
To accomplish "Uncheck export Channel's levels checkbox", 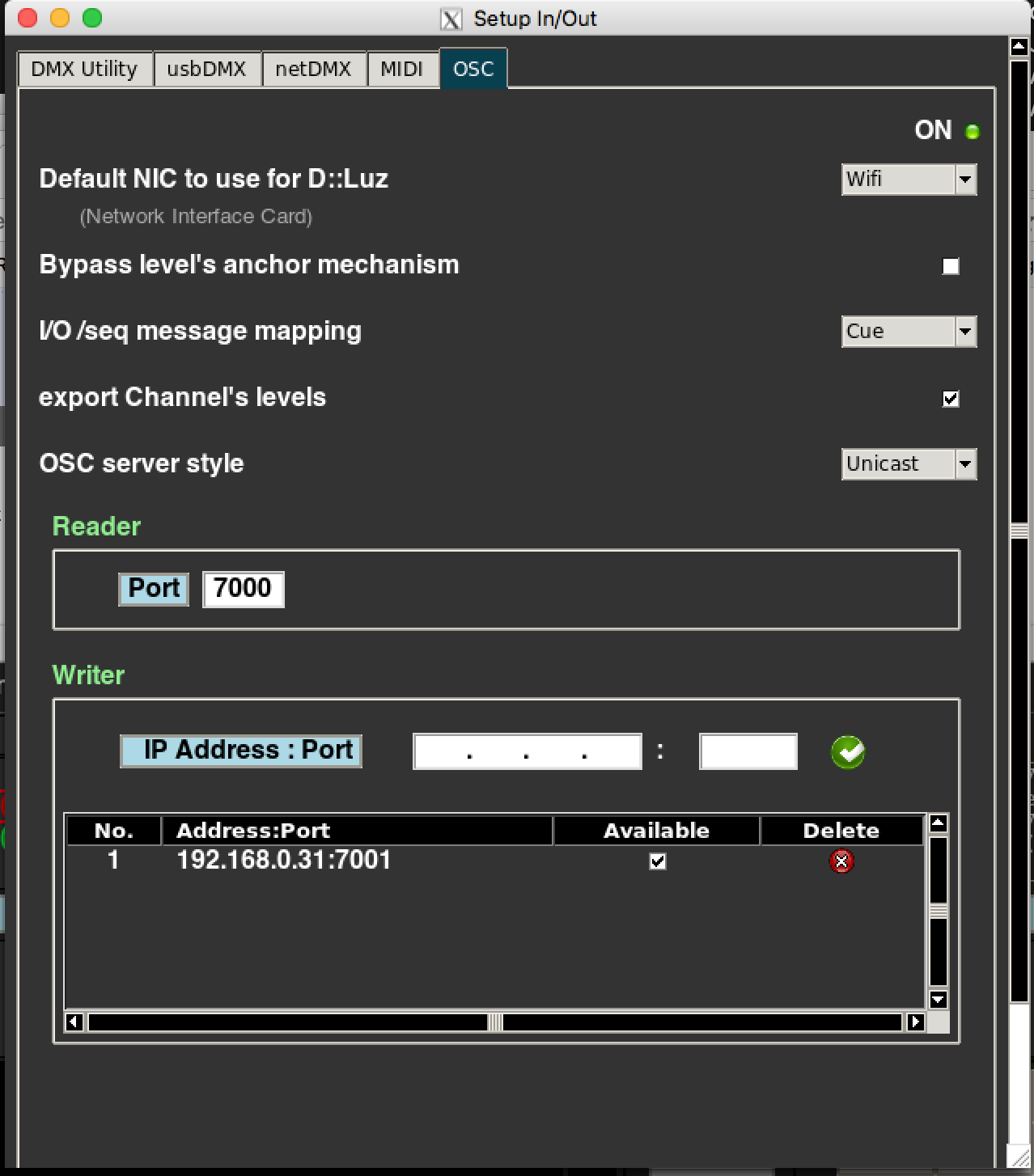I will click(951, 399).
